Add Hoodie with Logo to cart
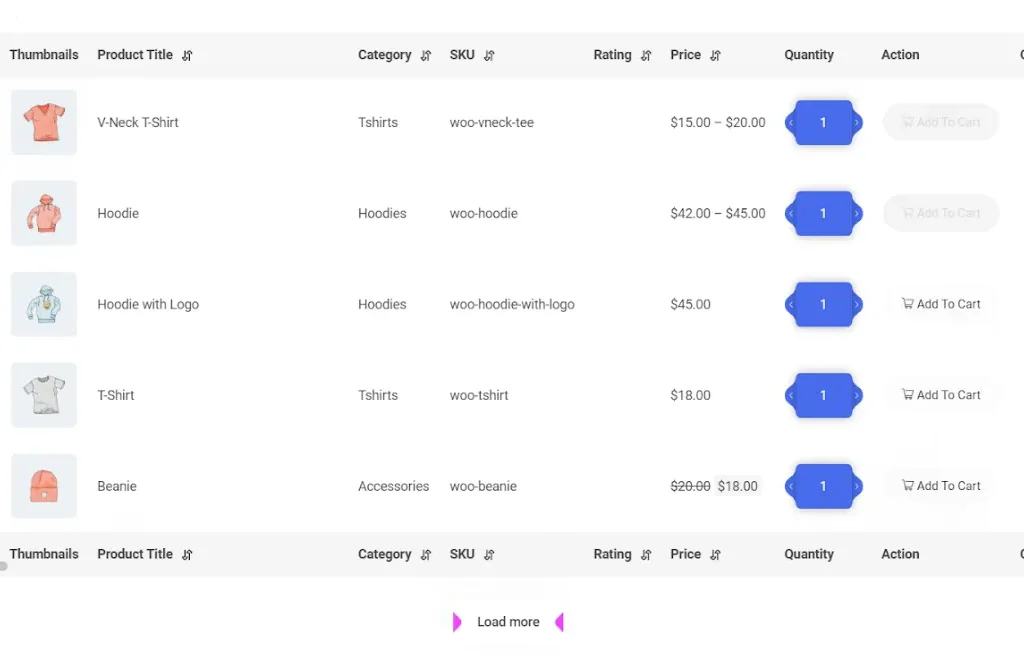 (941, 304)
